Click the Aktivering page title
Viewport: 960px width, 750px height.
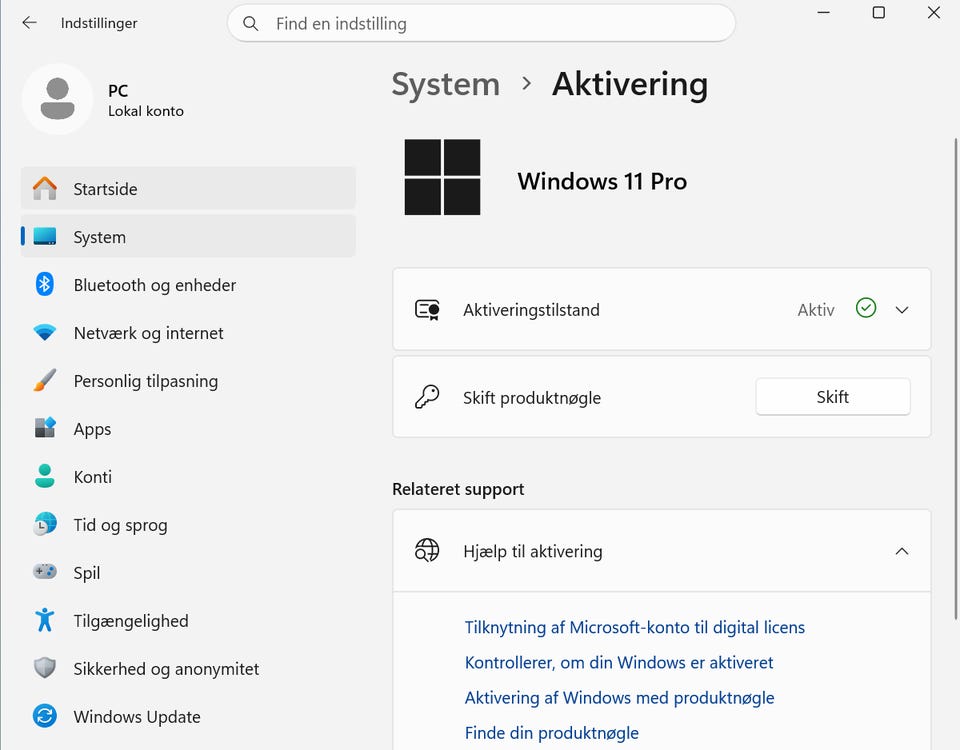click(629, 84)
